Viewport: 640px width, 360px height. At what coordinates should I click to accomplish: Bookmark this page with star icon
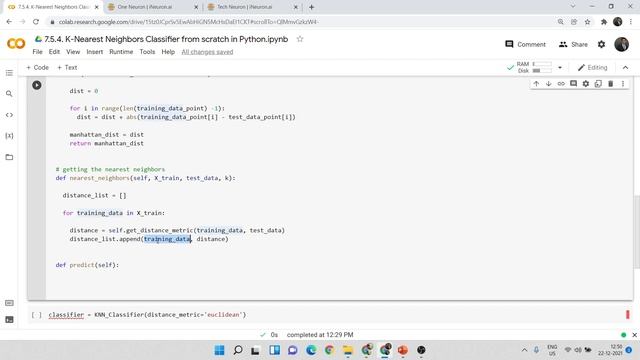point(587,22)
